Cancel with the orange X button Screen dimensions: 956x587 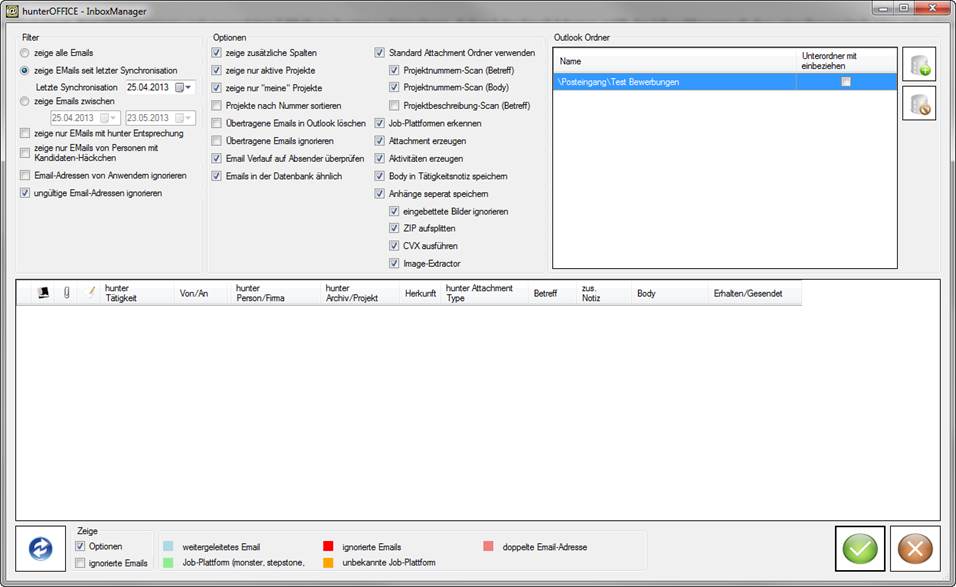point(915,549)
